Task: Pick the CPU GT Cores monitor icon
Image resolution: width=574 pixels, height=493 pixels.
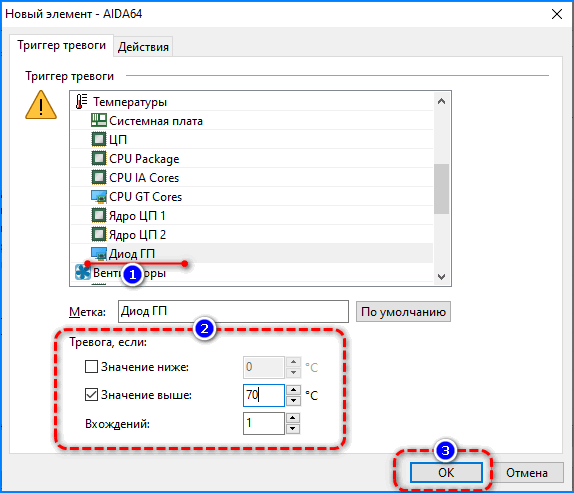Action: pyautogui.click(x=98, y=197)
